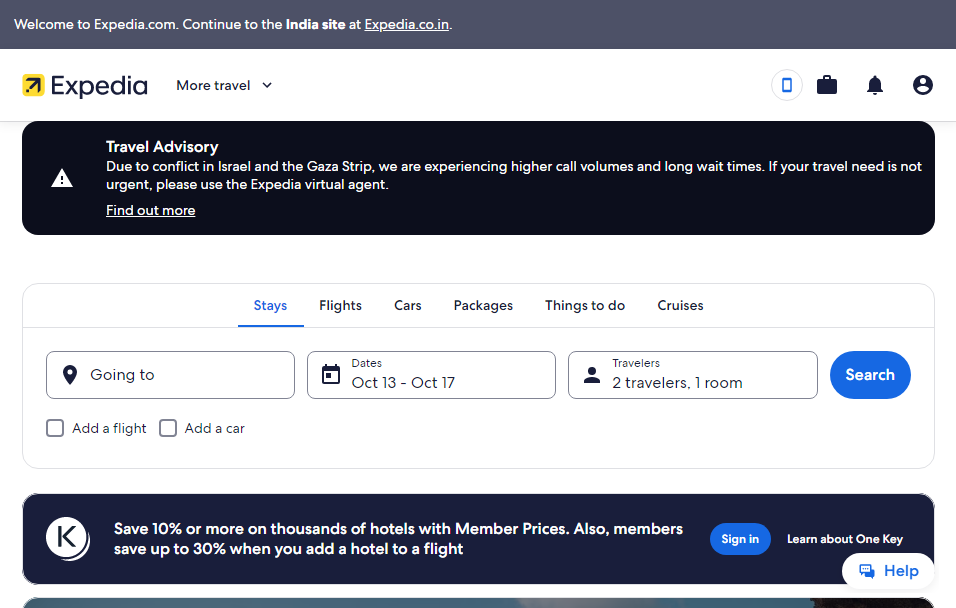Open the date picker for Oct 13-17

click(431, 374)
